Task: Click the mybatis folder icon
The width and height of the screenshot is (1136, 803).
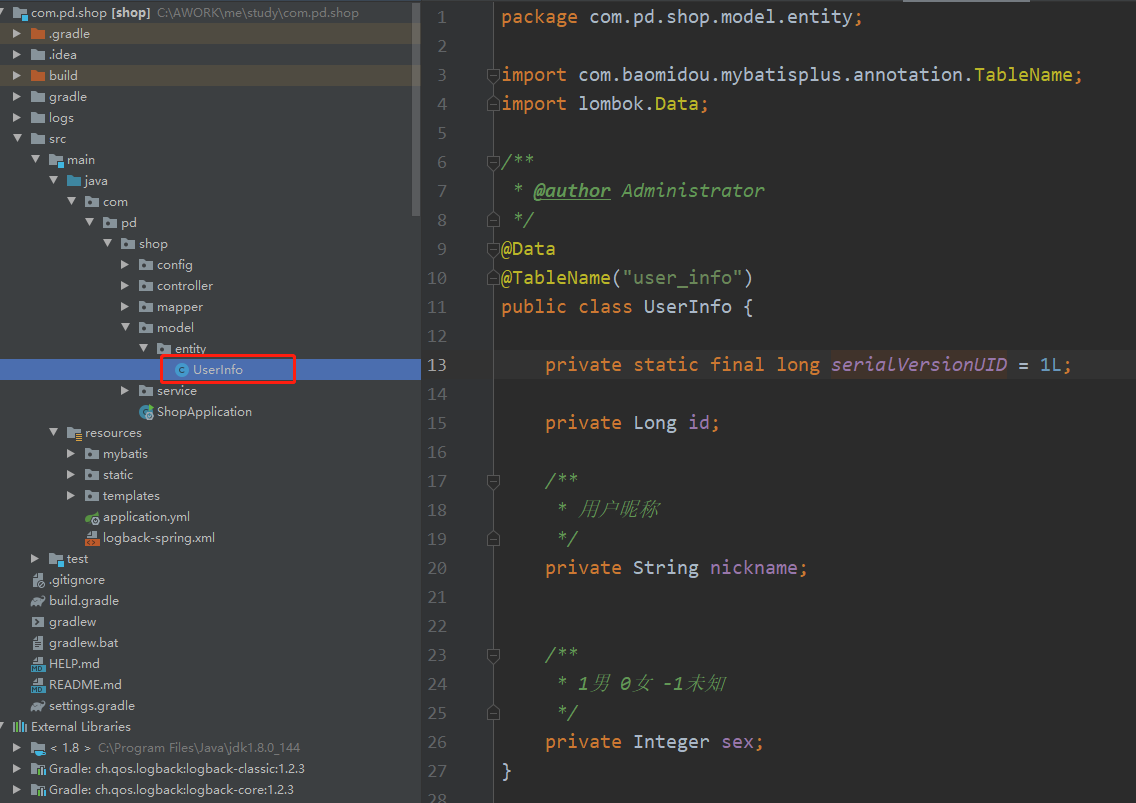Action: [92, 454]
